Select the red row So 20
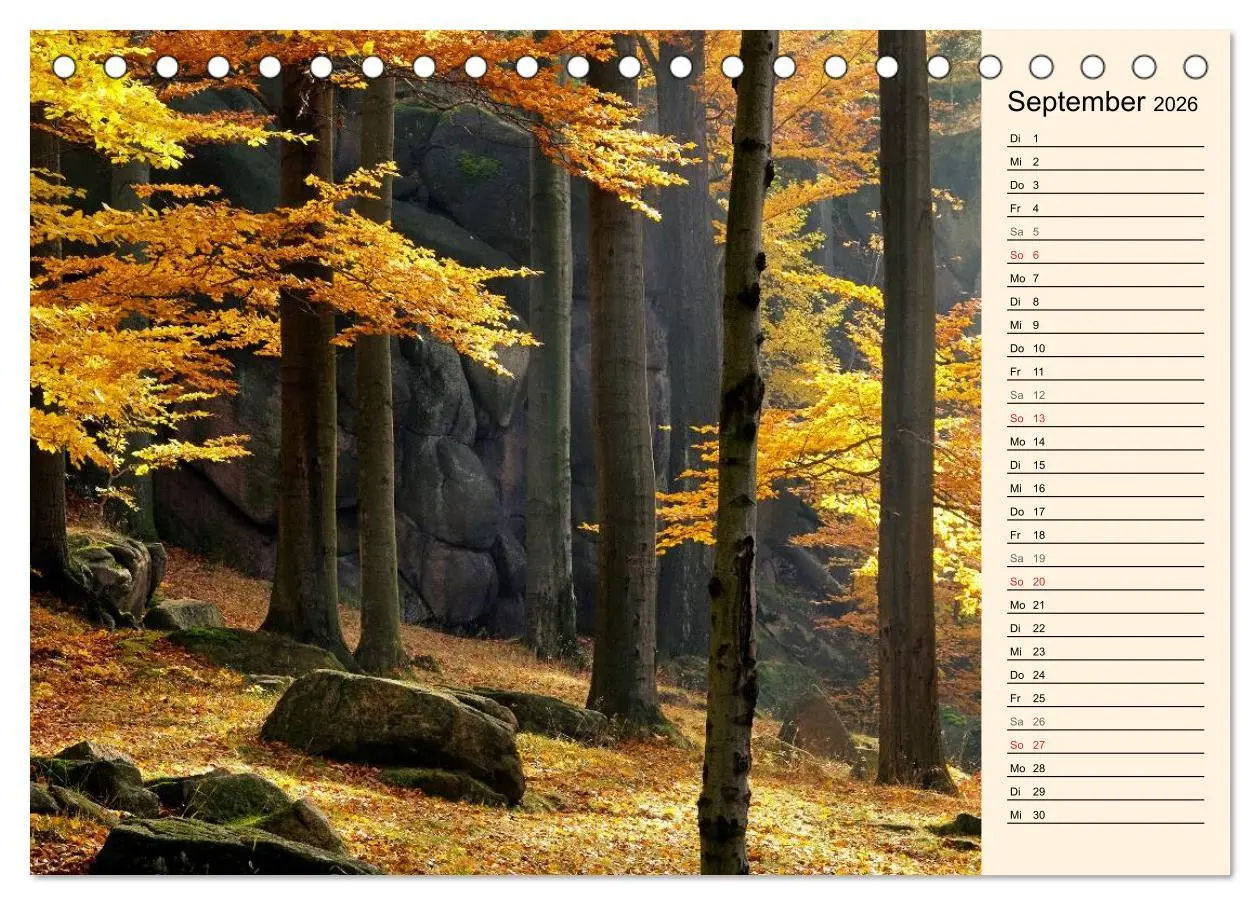 [1105, 581]
